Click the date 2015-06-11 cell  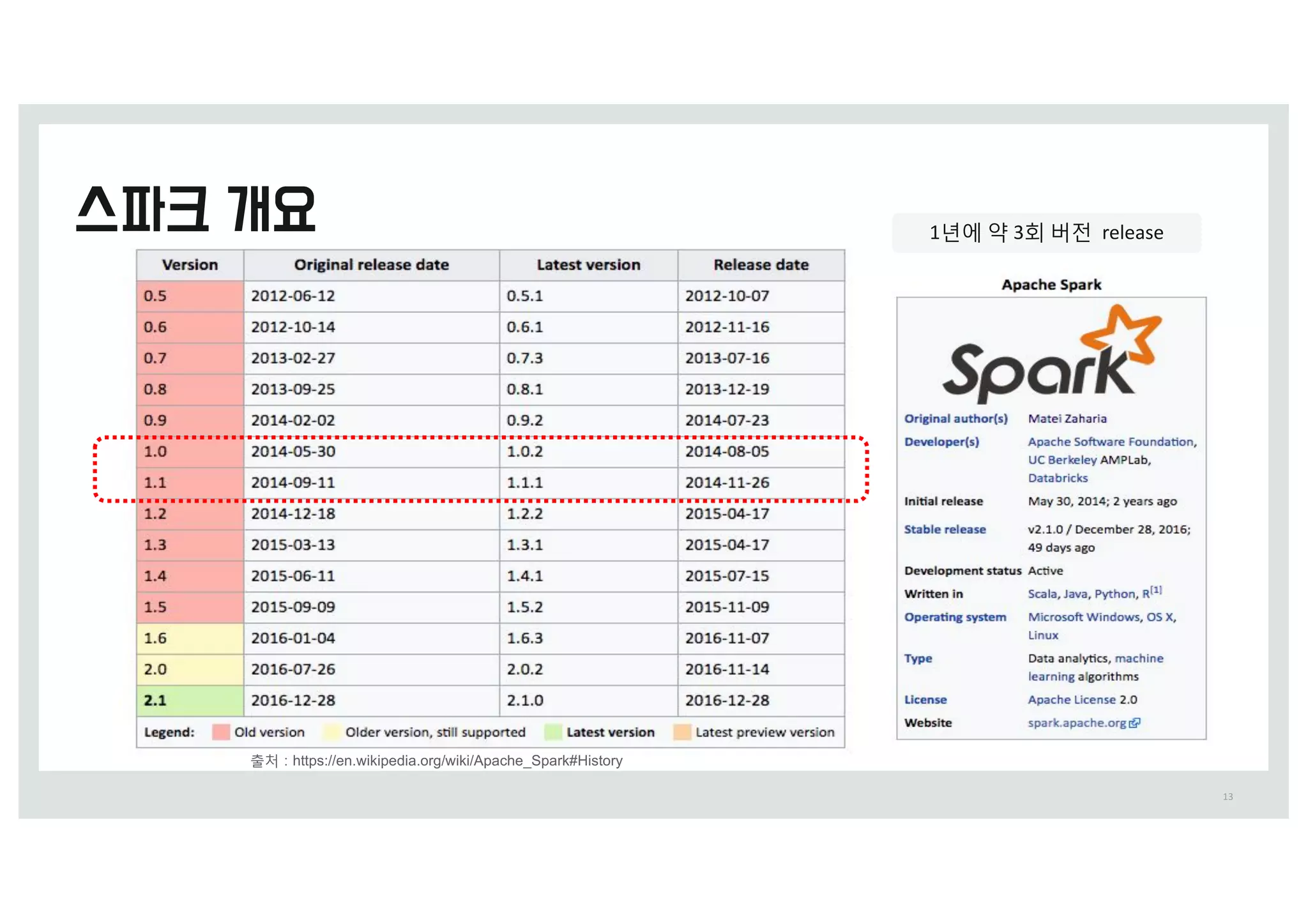point(371,577)
